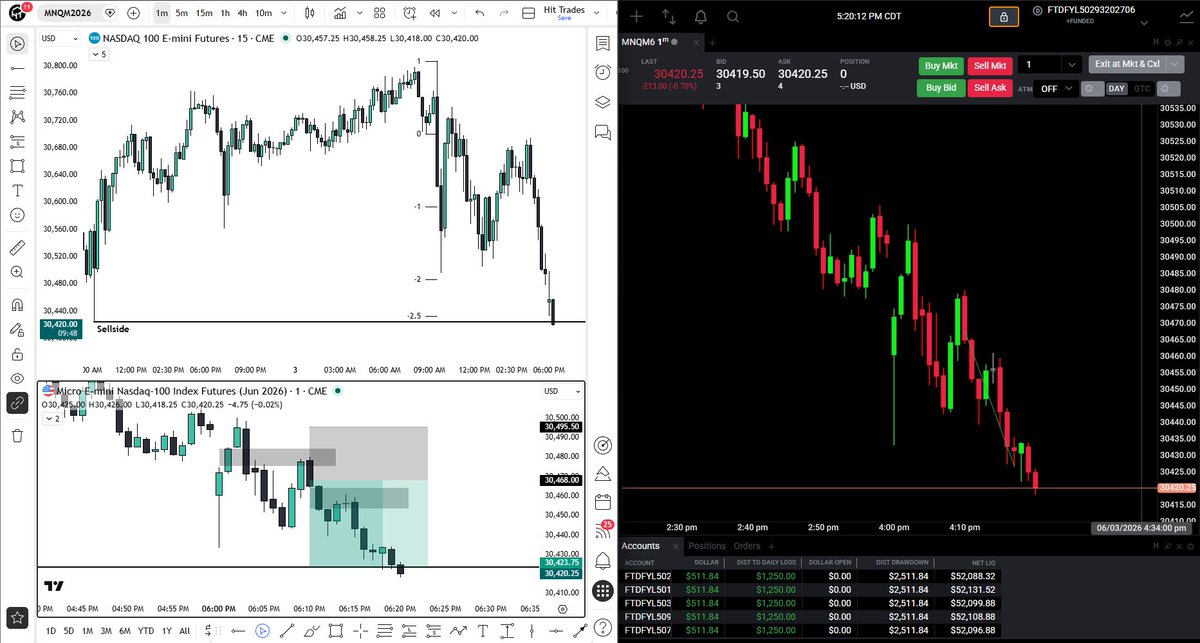Click the Hit Trades Save link
Viewport: 1200px width, 643px height.
coord(564,18)
